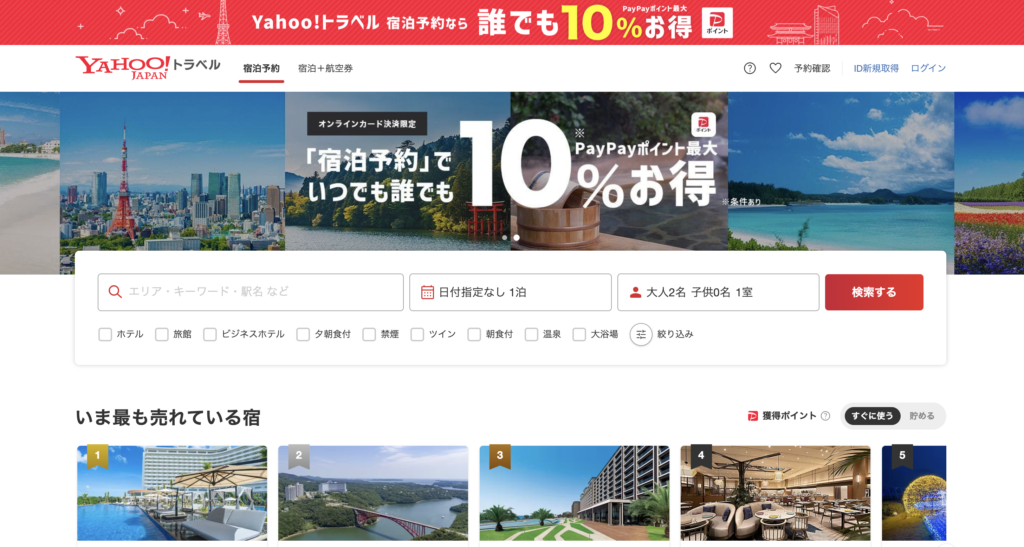The width and height of the screenshot is (1024, 547).
Task: Click the 獲得ポイント help question icon
Action: [825, 416]
